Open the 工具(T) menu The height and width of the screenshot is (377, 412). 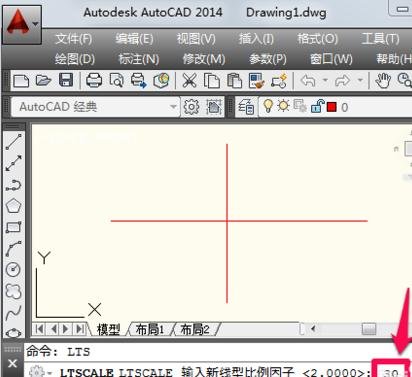pyautogui.click(x=380, y=39)
